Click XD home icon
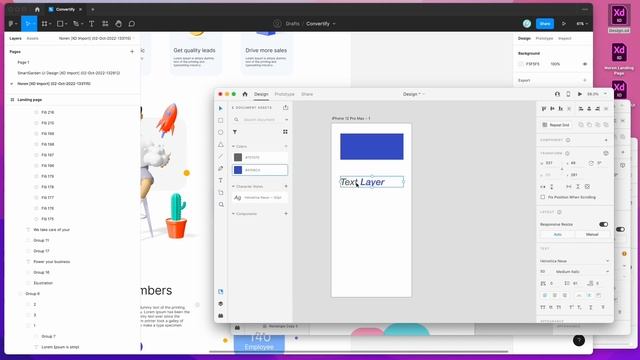The width and height of the screenshot is (640, 360). [x=245, y=94]
